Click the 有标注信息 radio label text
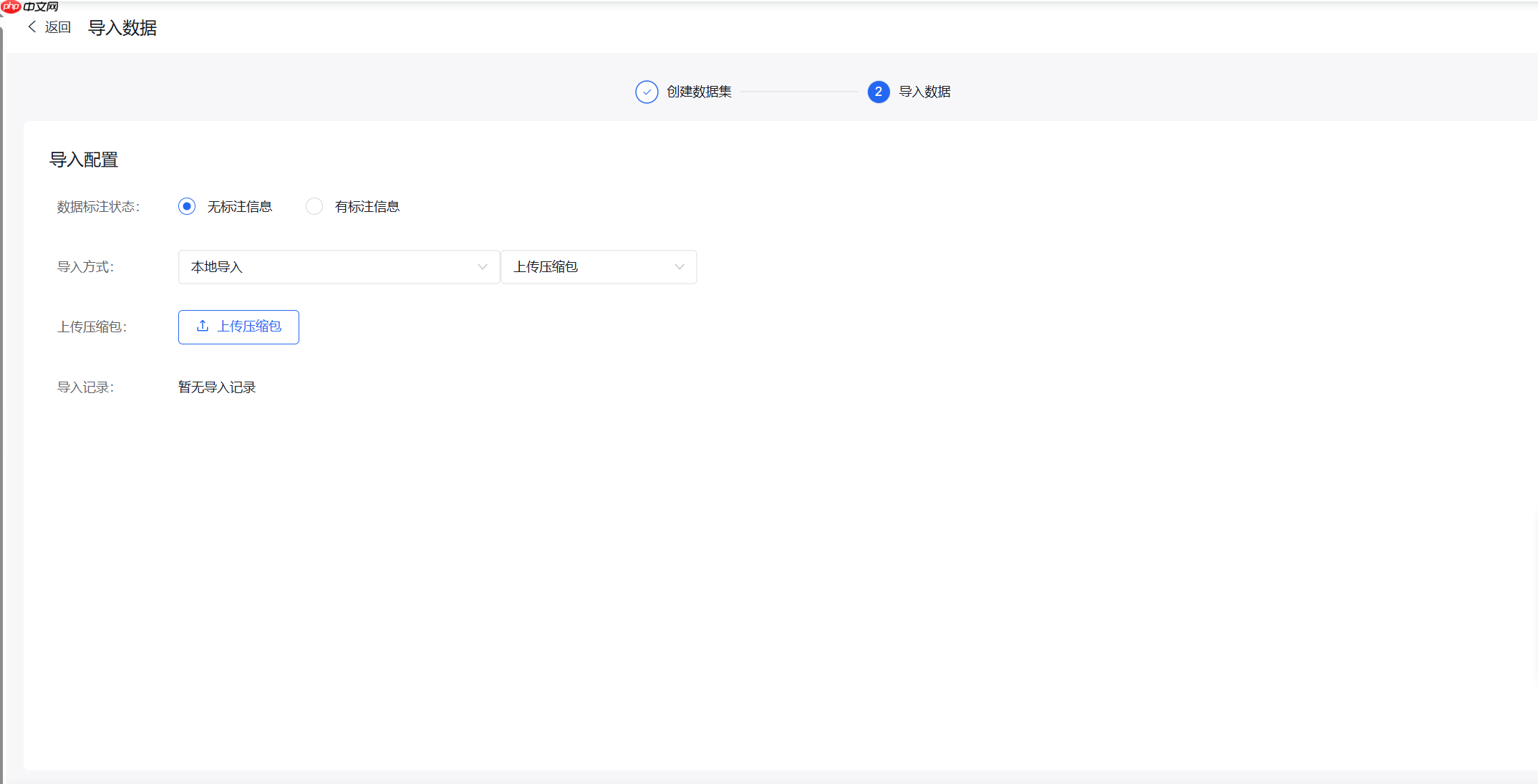The width and height of the screenshot is (1538, 784). coord(367,207)
